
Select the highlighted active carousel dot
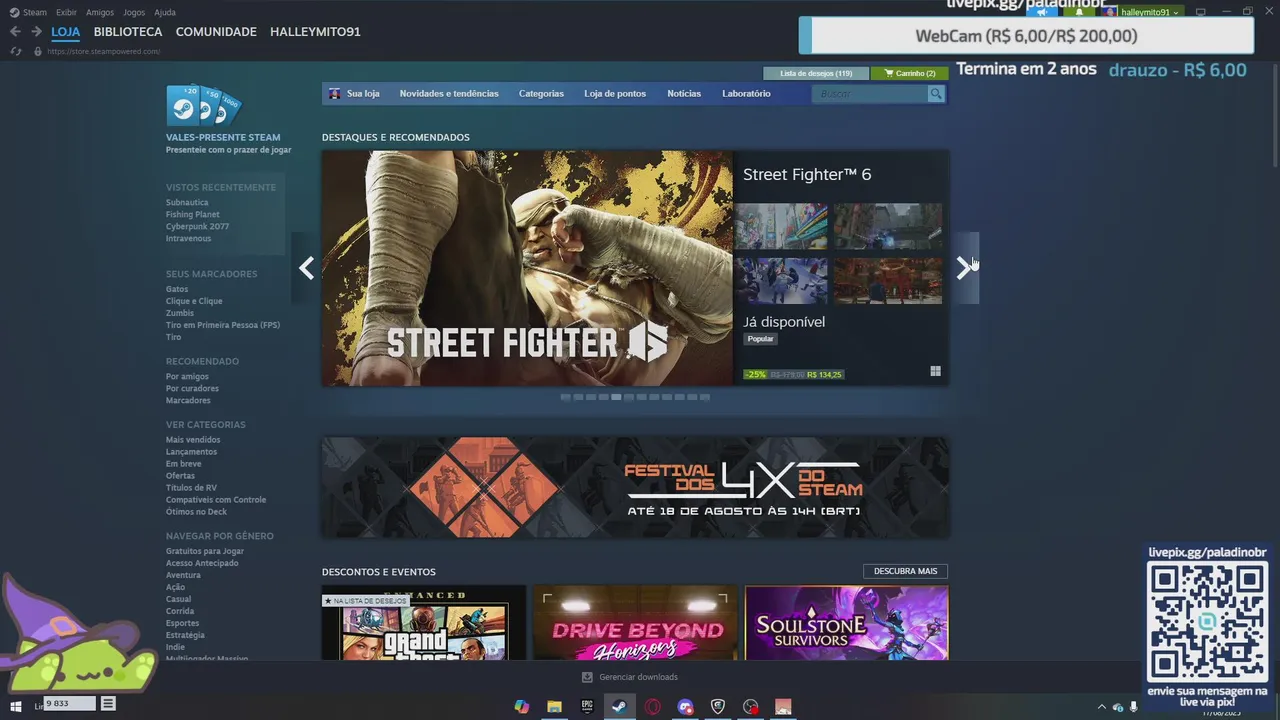click(616, 397)
